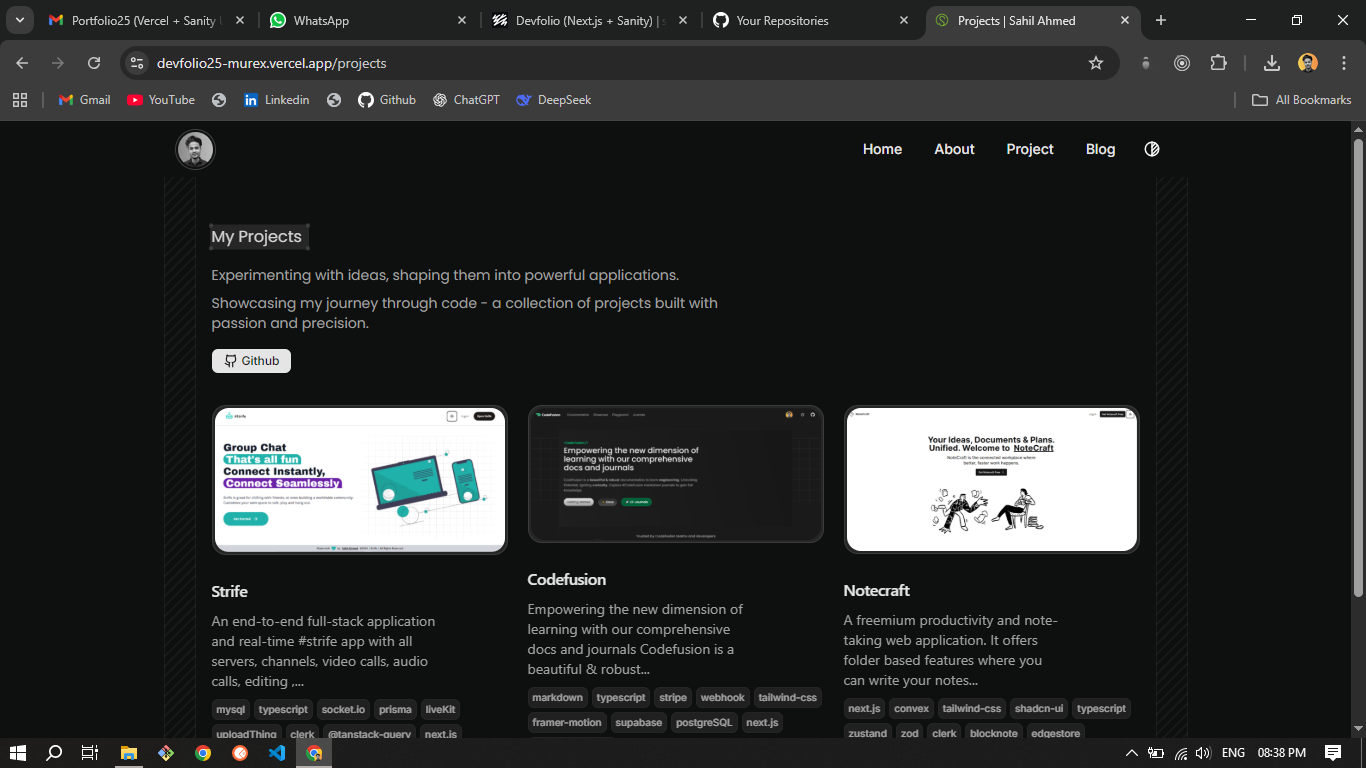Click the webhook tag
The width and height of the screenshot is (1366, 768).
pos(723,697)
